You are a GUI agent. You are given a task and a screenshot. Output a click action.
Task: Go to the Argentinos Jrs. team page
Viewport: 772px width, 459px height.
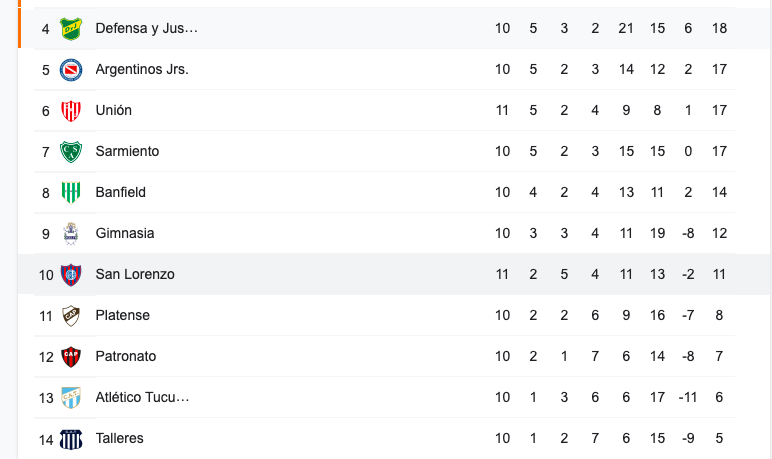coord(142,69)
